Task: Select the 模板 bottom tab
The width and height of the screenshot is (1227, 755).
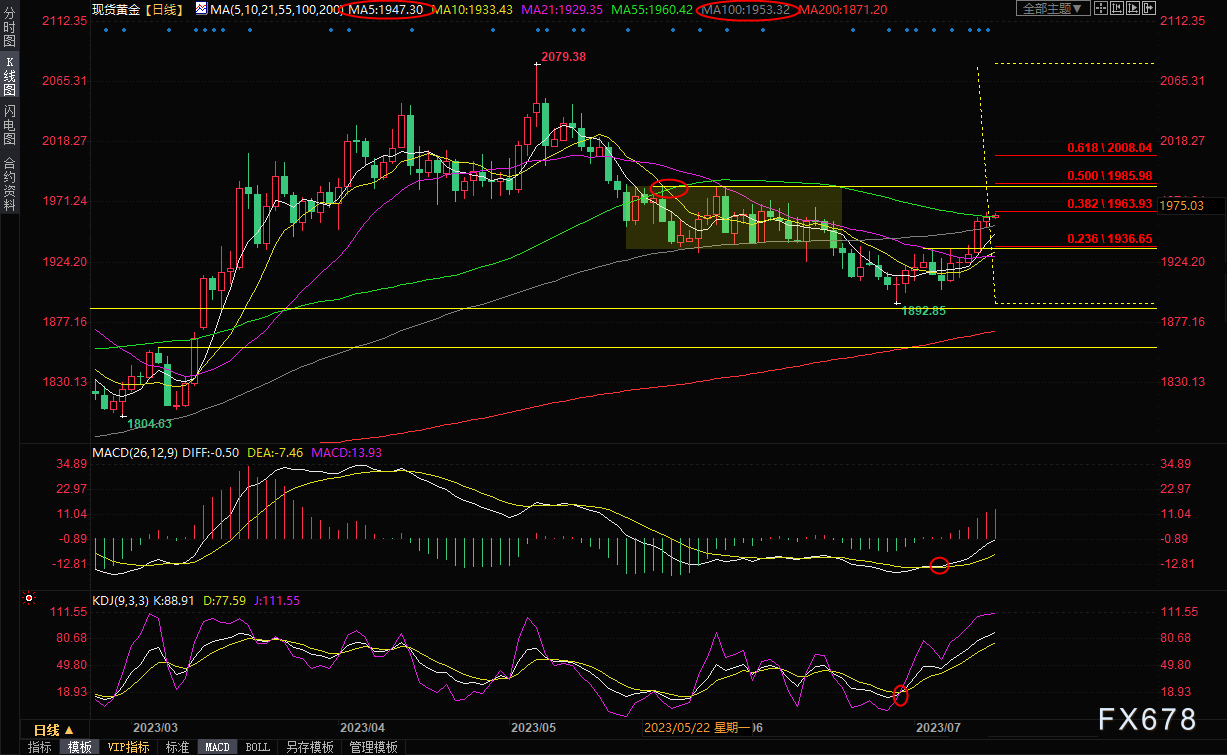Action: point(80,747)
